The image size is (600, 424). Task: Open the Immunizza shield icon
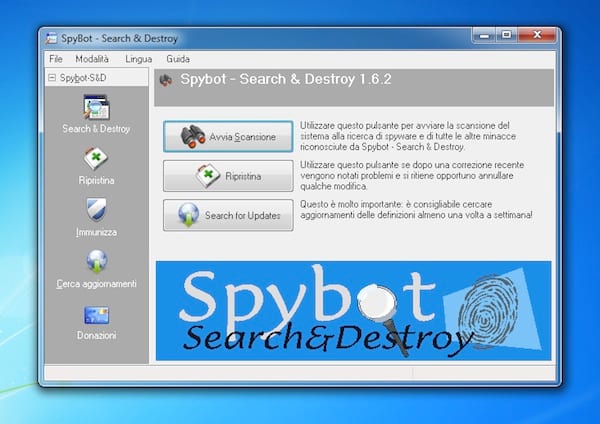[x=96, y=210]
